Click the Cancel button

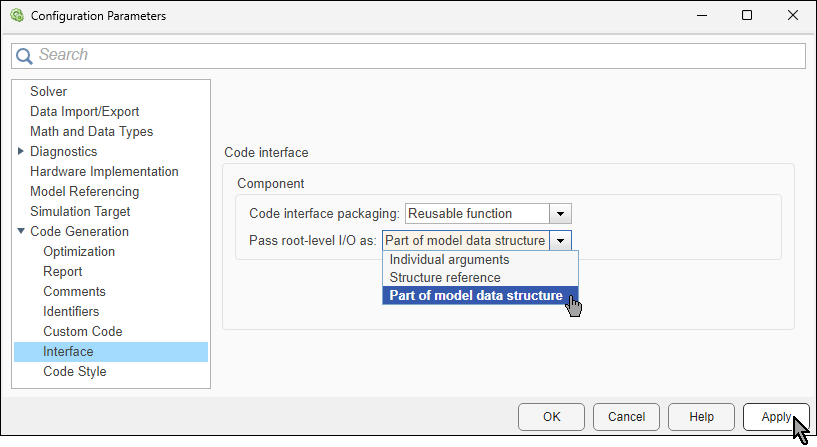coord(626,417)
